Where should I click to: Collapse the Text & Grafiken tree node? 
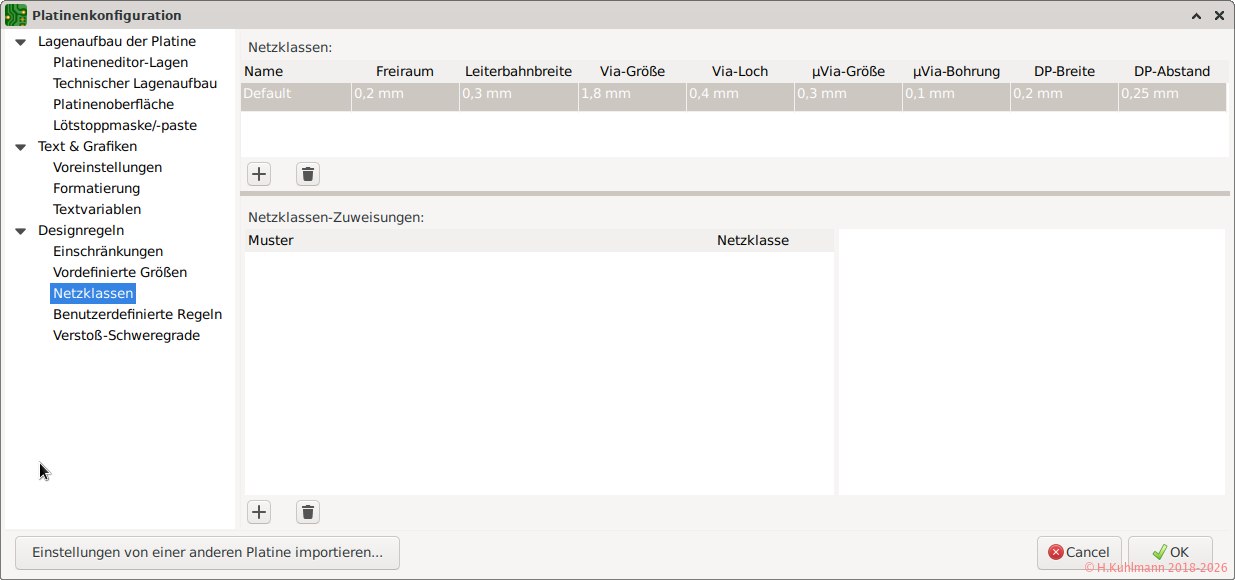pyautogui.click(x=20, y=147)
